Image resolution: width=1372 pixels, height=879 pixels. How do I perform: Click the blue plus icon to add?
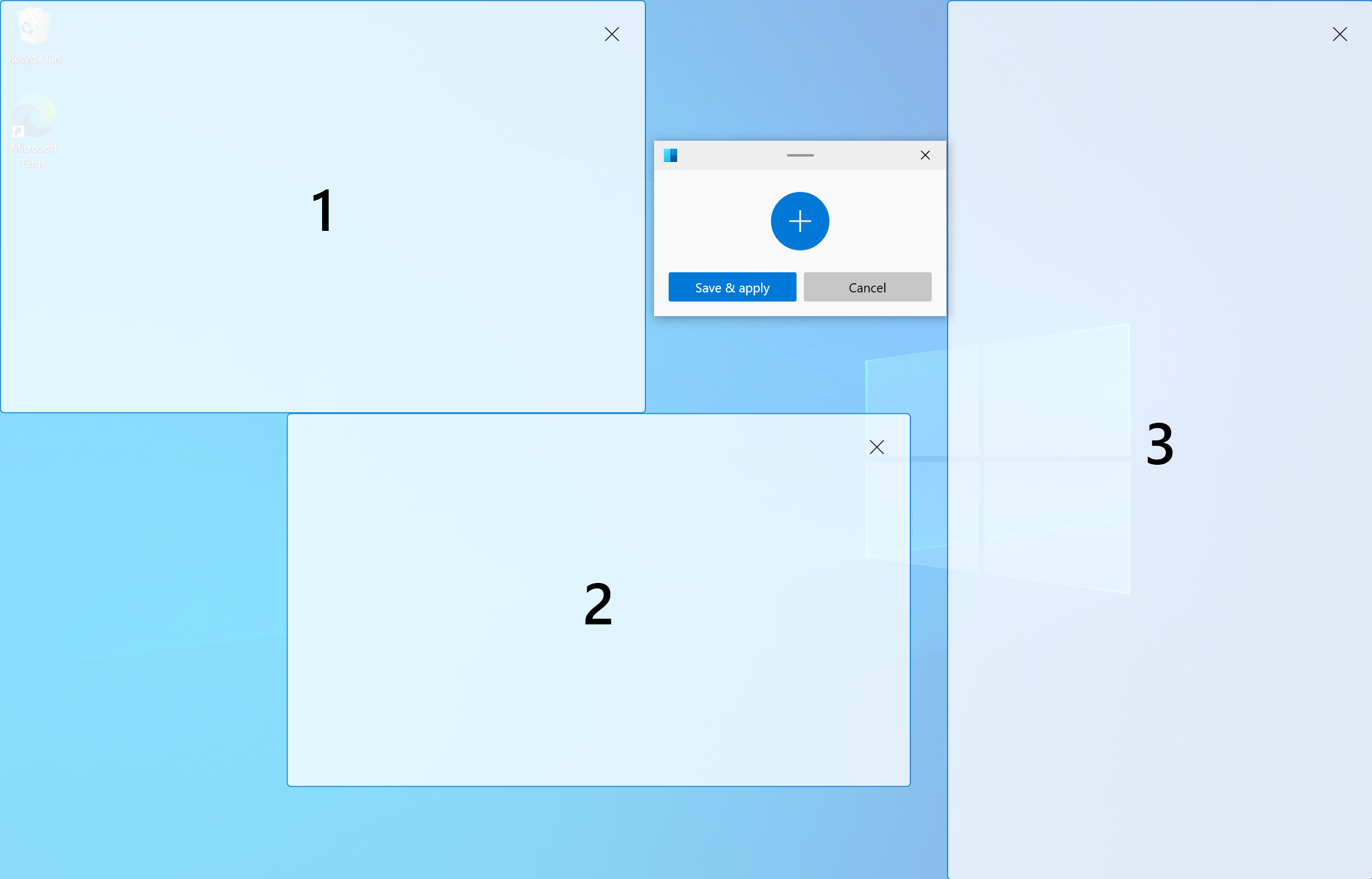[800, 220]
